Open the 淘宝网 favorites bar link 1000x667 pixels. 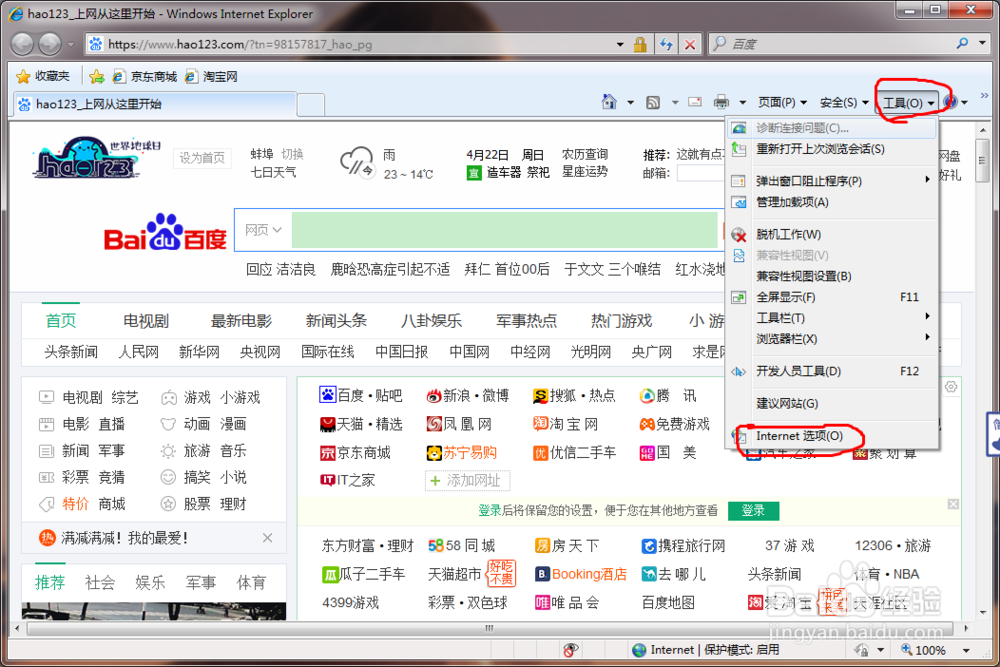211,77
